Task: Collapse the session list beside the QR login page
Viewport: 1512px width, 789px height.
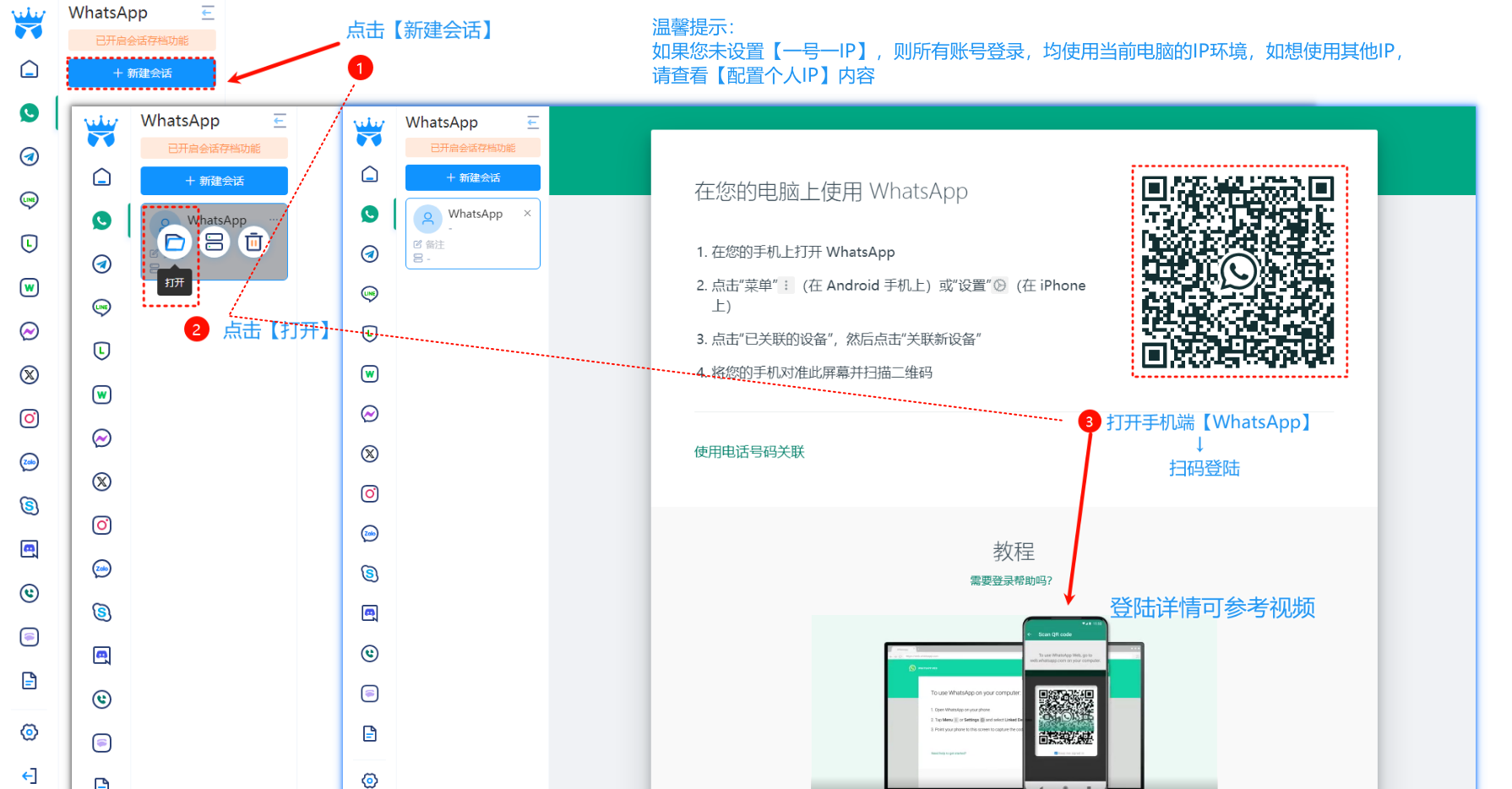Action: [x=532, y=122]
